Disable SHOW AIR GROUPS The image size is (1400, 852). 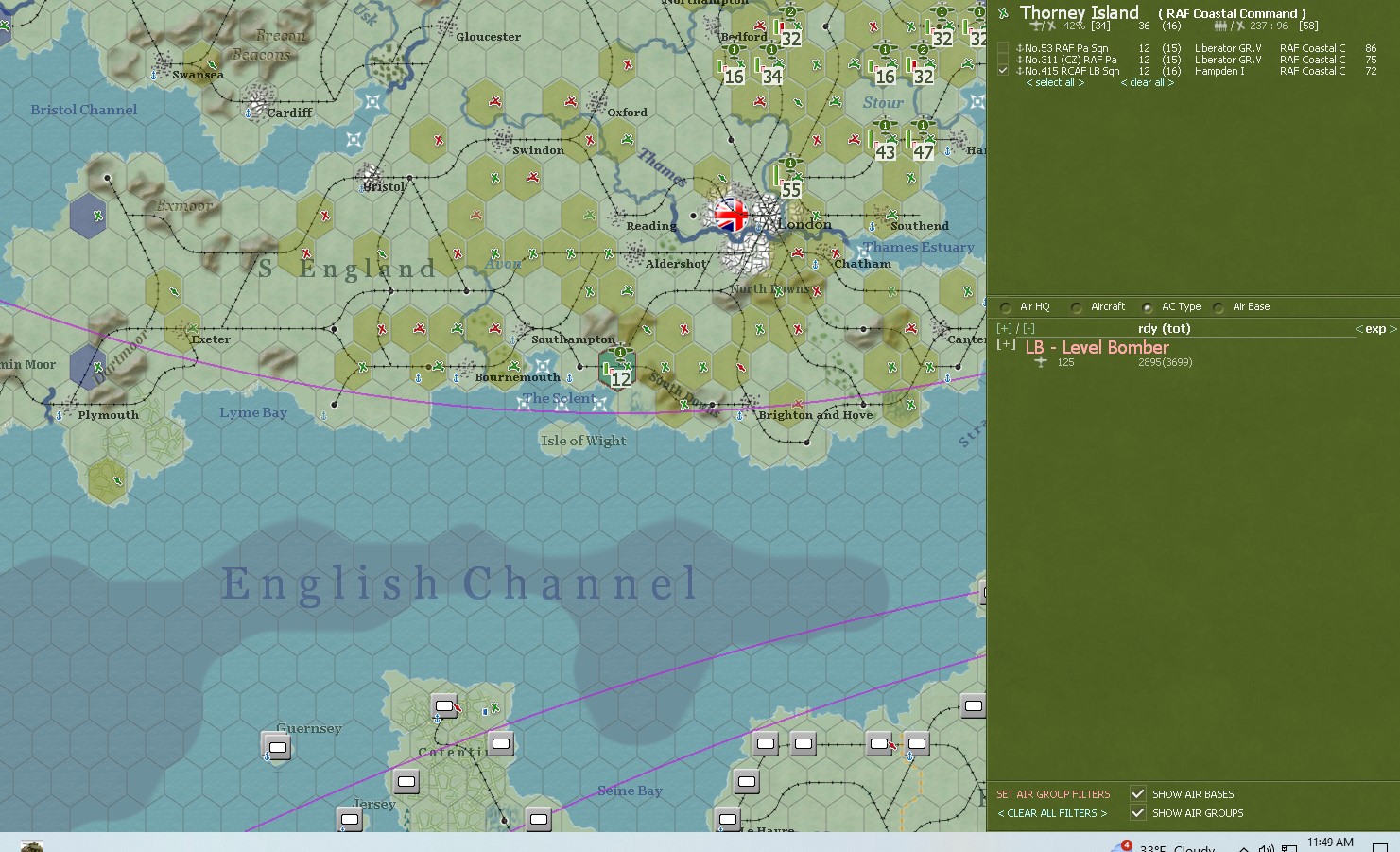pyautogui.click(x=1137, y=813)
